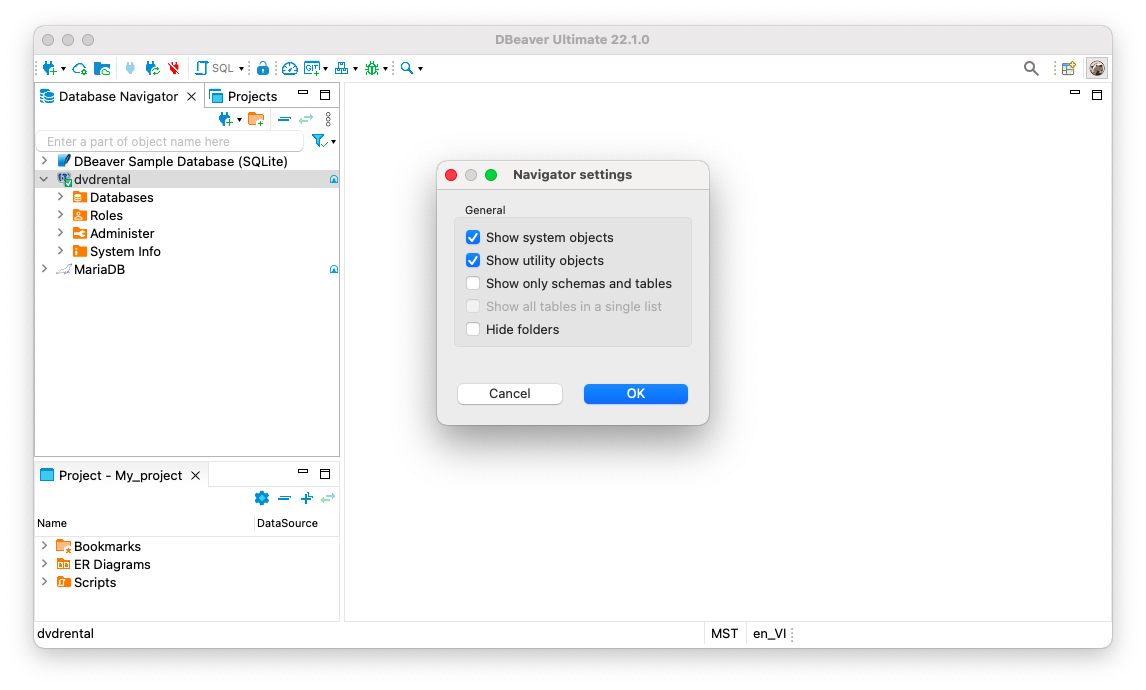This screenshot has height=690, width=1146.
Task: Enable Hide folders option
Action: (473, 329)
